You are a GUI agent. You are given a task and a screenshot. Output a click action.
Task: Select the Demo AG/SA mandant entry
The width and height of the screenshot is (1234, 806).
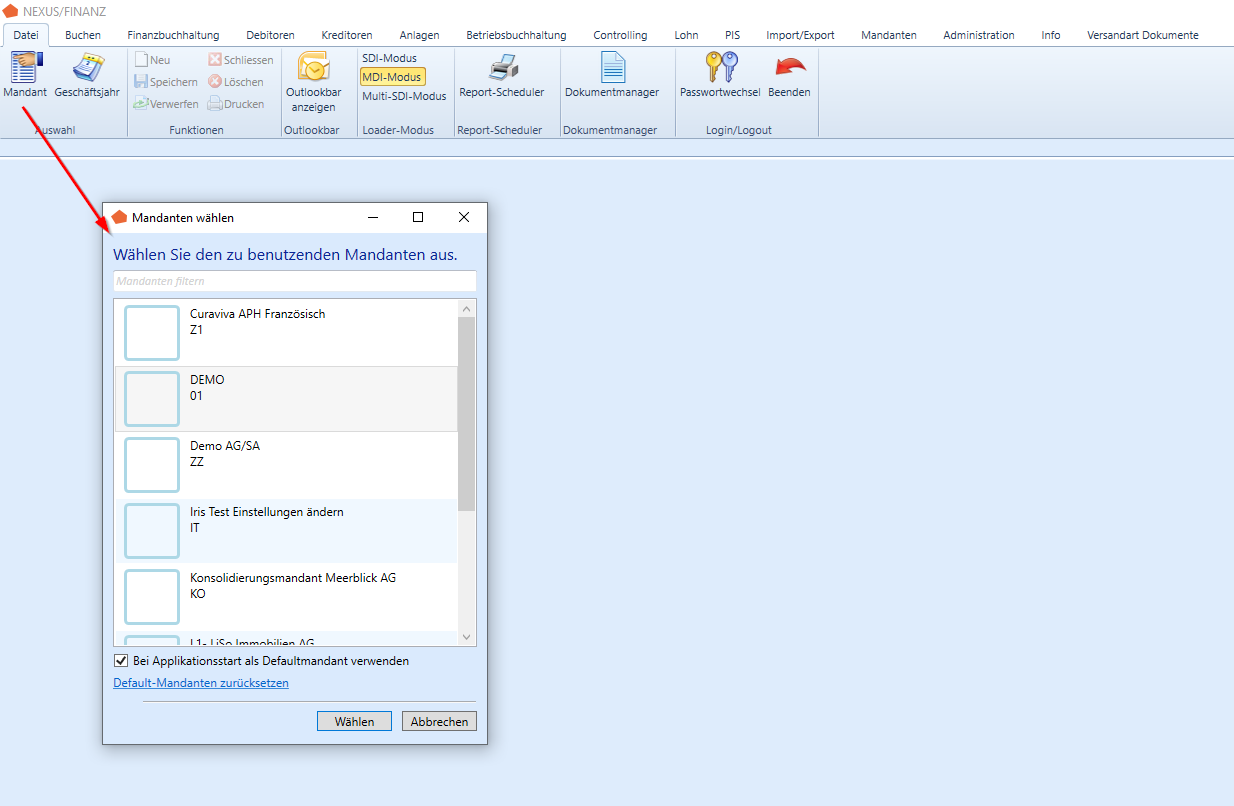pos(286,465)
